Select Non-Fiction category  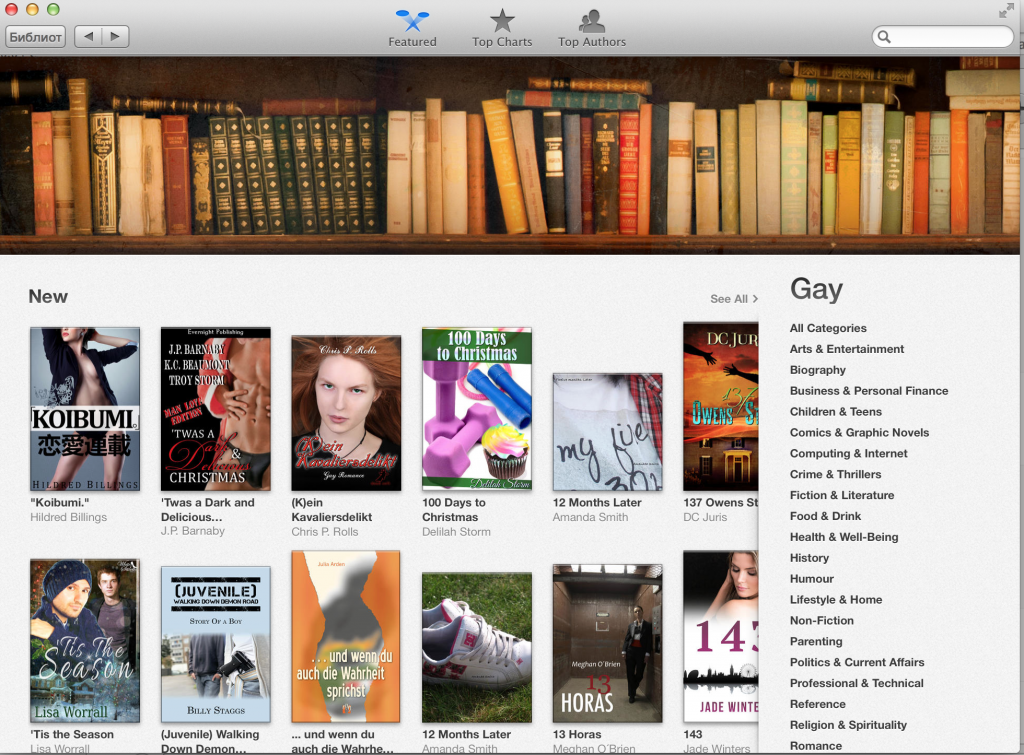click(x=822, y=620)
